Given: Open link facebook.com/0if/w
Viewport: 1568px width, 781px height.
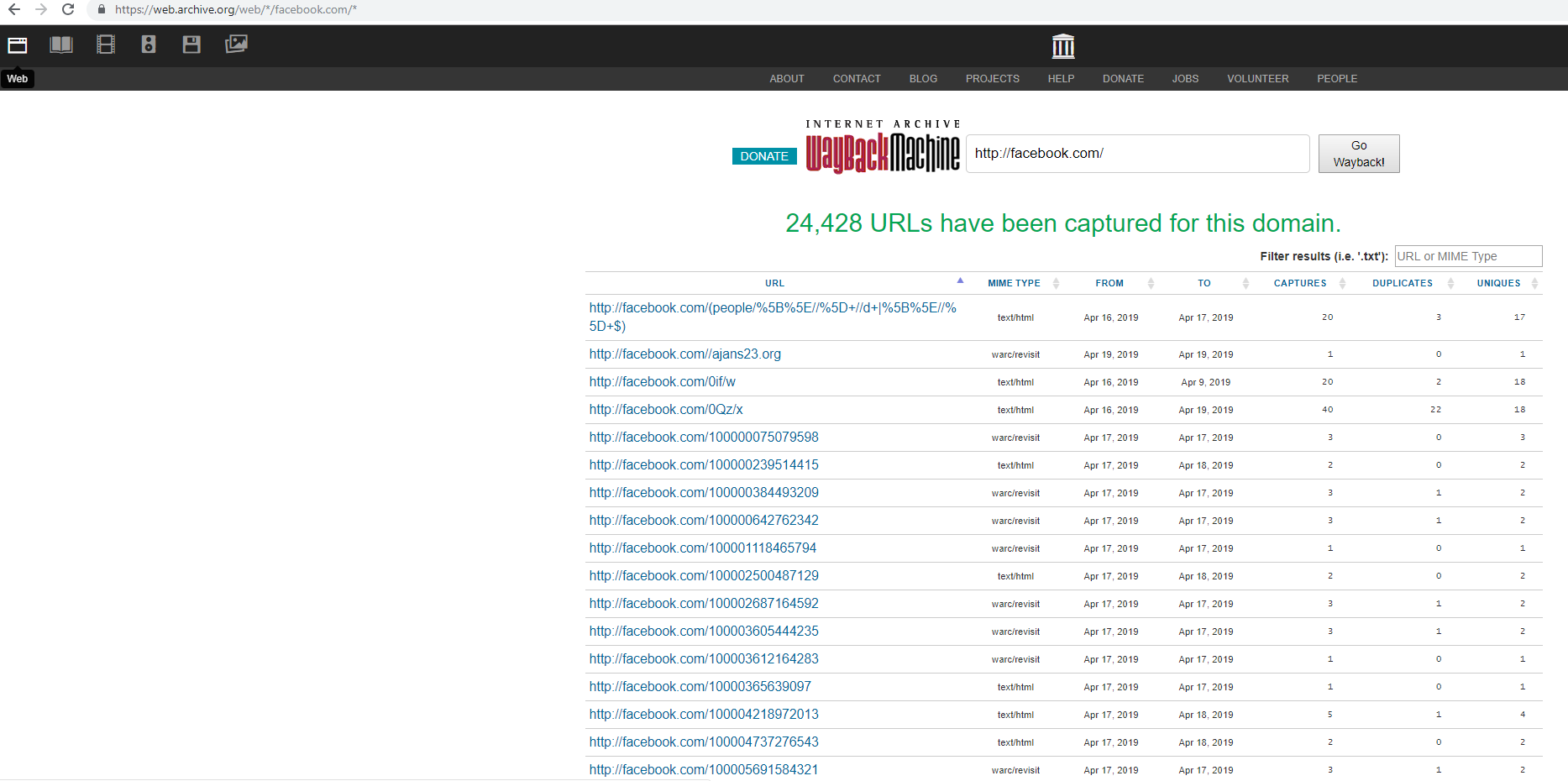Looking at the screenshot, I should click(662, 382).
